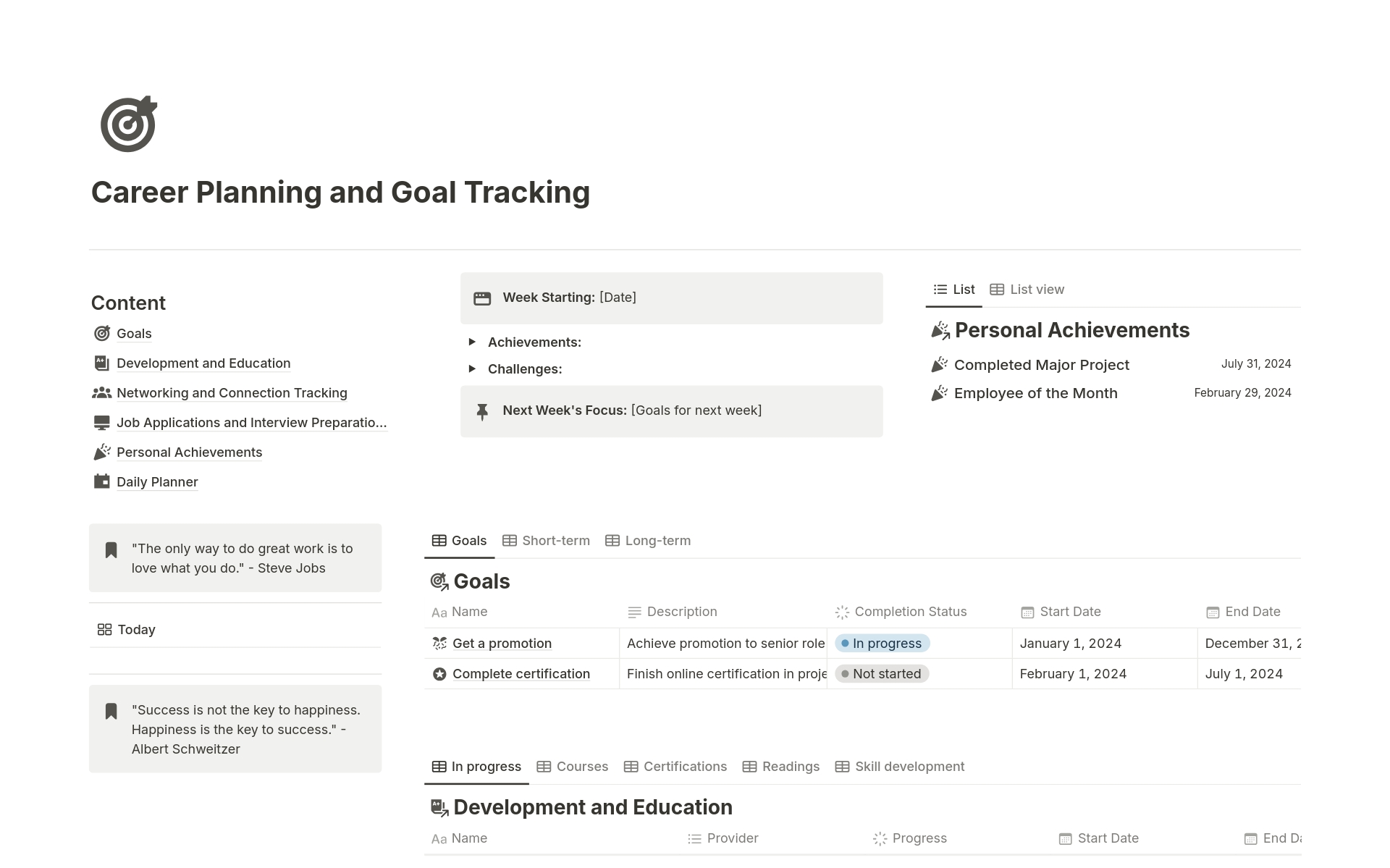Open the Courses tab
The width and height of the screenshot is (1390, 868).
tap(572, 767)
